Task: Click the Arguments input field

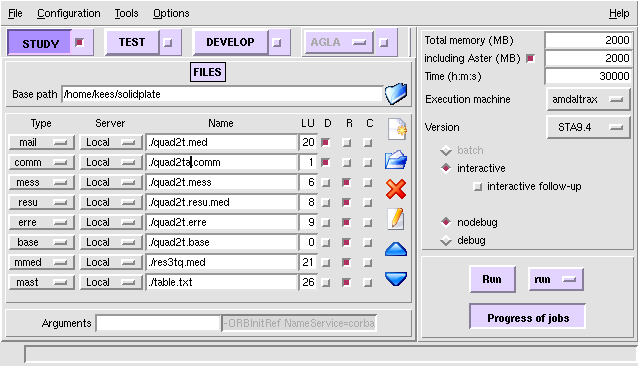Action: [x=158, y=323]
